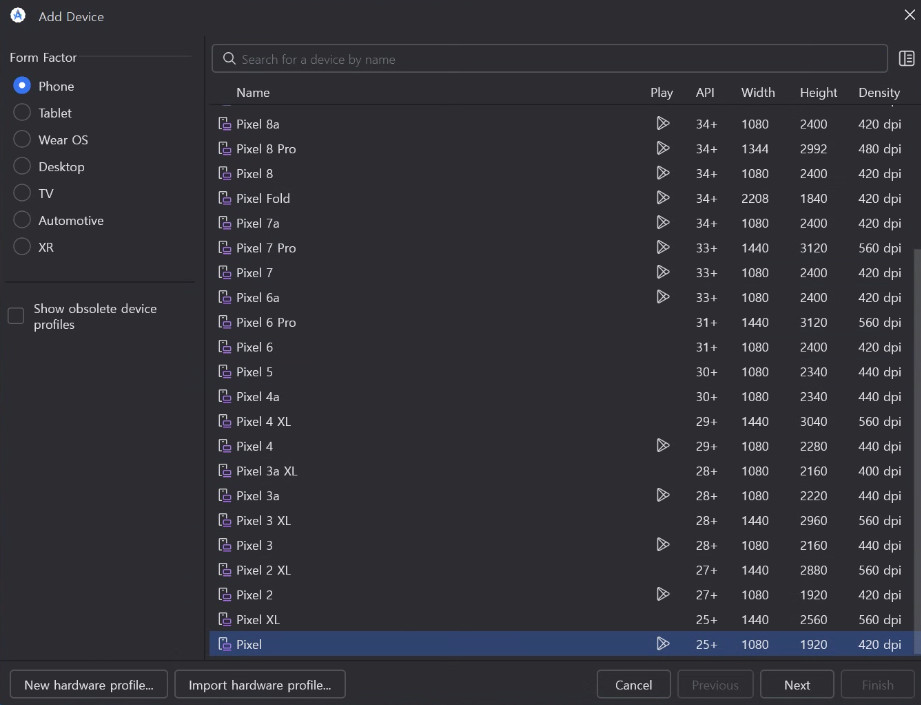Sort devices by API column header

(x=705, y=92)
